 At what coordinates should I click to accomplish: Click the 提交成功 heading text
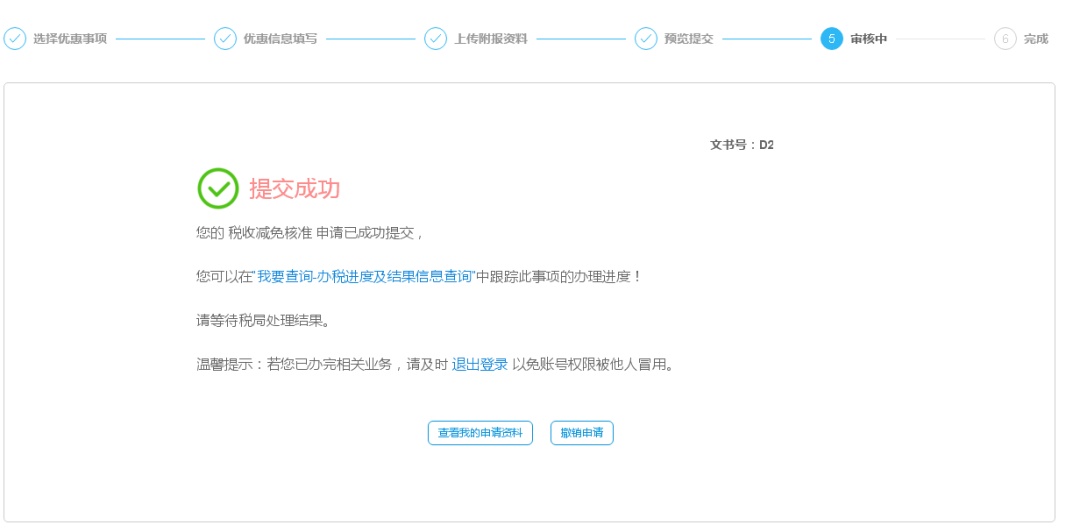pyautogui.click(x=295, y=189)
